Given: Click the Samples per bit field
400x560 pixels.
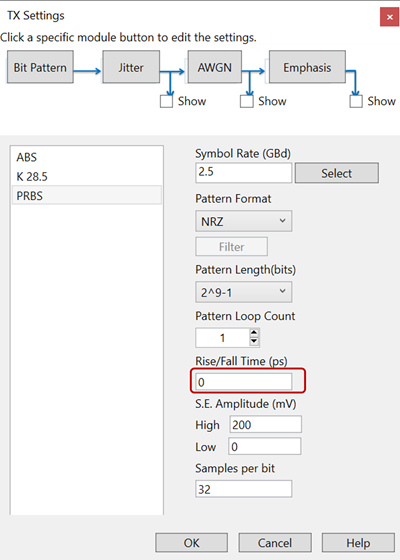Looking at the screenshot, I should coord(244,489).
